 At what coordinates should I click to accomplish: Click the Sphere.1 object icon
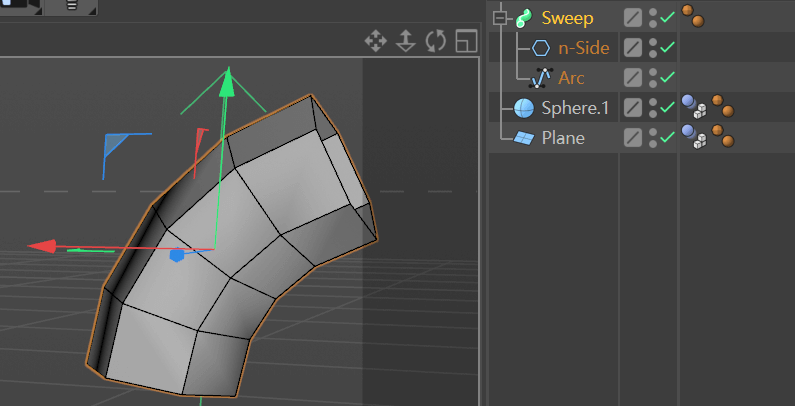[x=524, y=108]
